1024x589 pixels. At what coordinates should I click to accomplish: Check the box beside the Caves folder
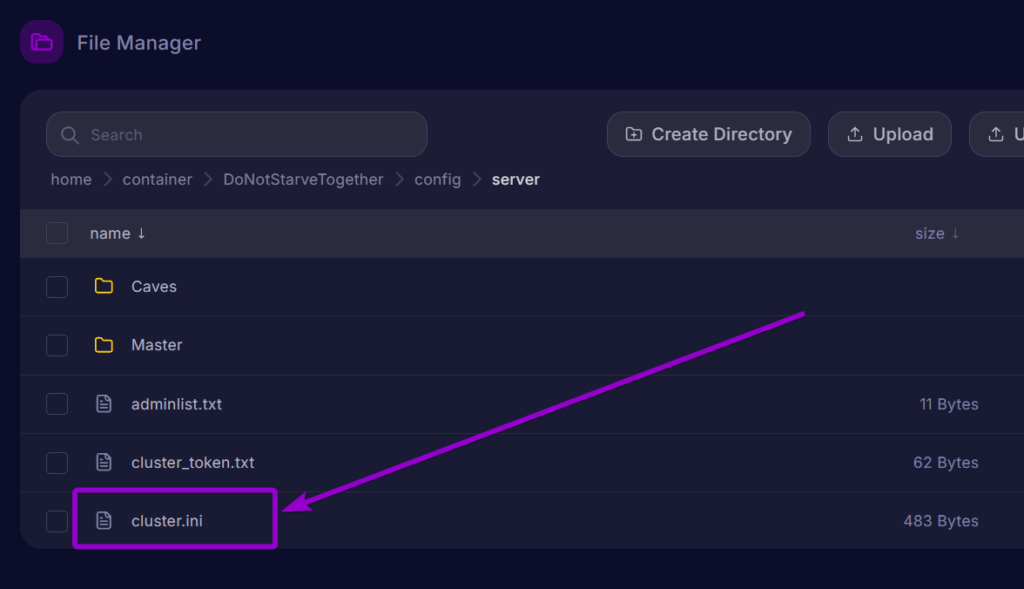click(57, 287)
